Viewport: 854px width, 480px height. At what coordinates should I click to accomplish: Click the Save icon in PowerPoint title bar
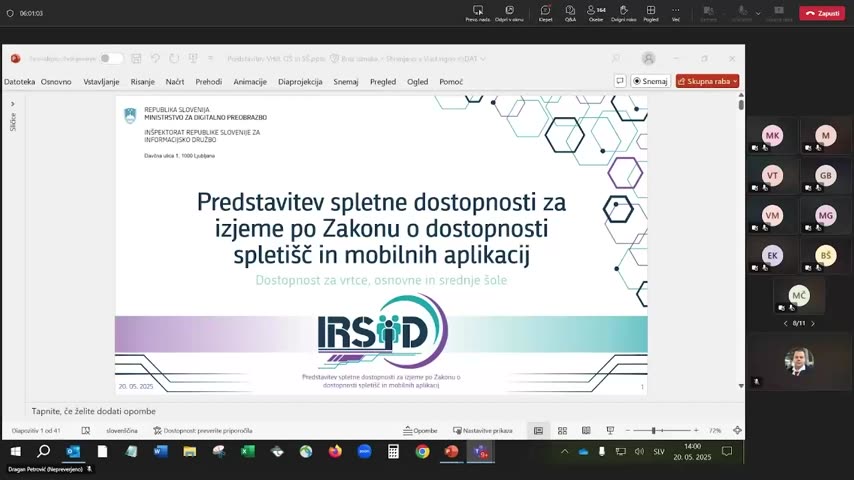coord(136,58)
